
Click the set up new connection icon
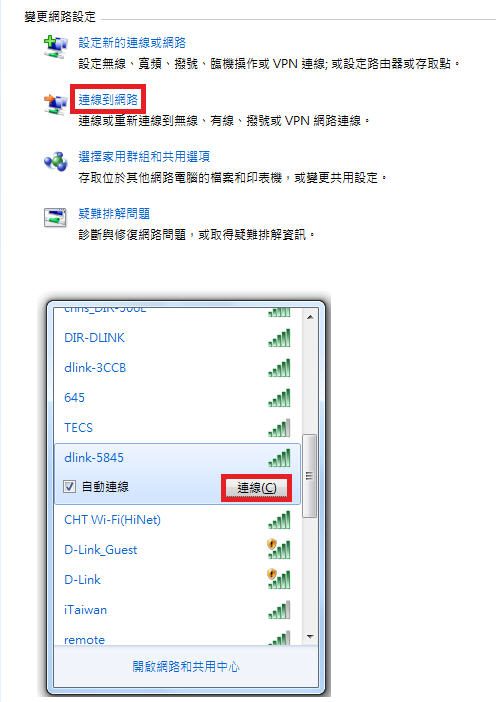click(55, 47)
